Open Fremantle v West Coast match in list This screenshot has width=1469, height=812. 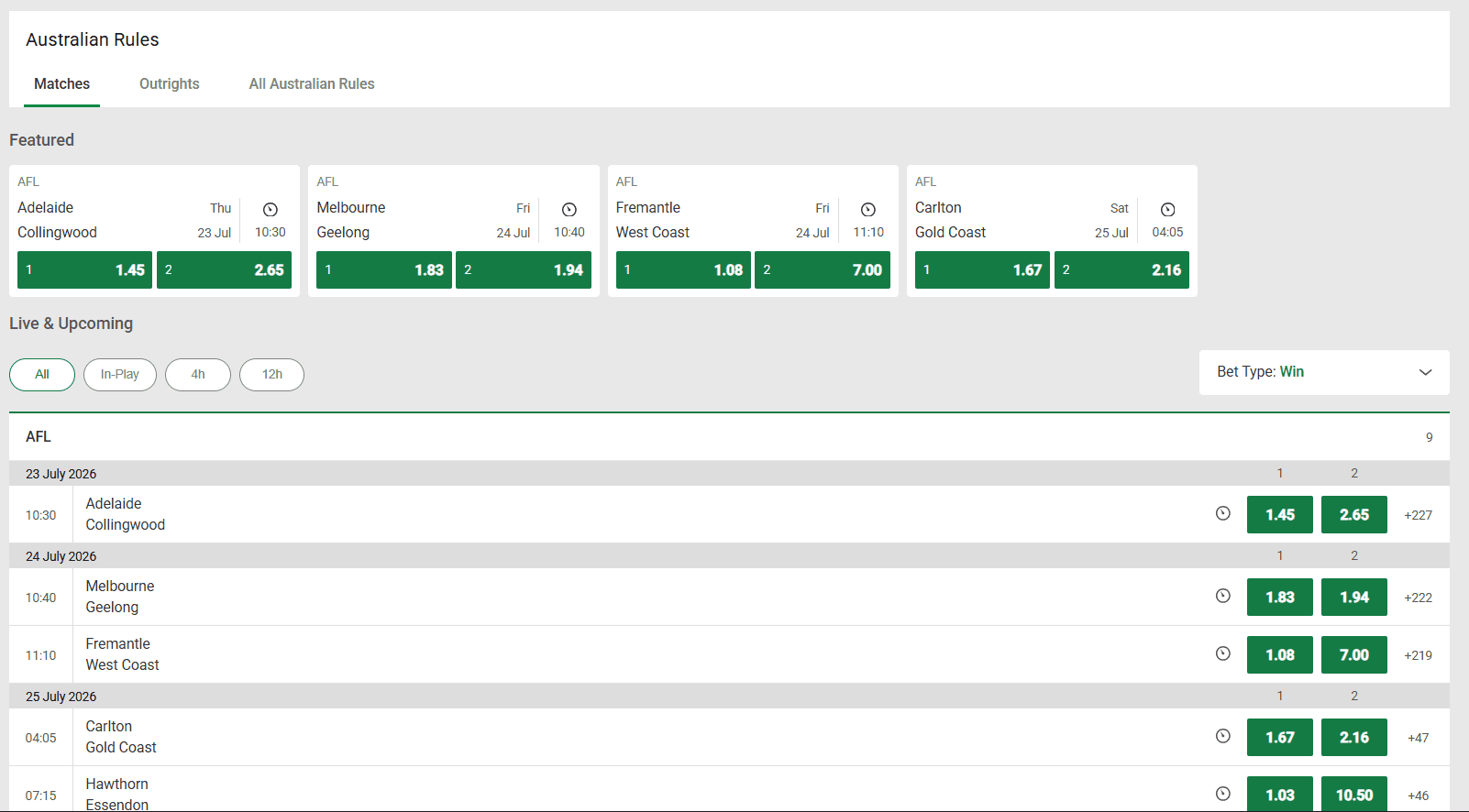122,654
